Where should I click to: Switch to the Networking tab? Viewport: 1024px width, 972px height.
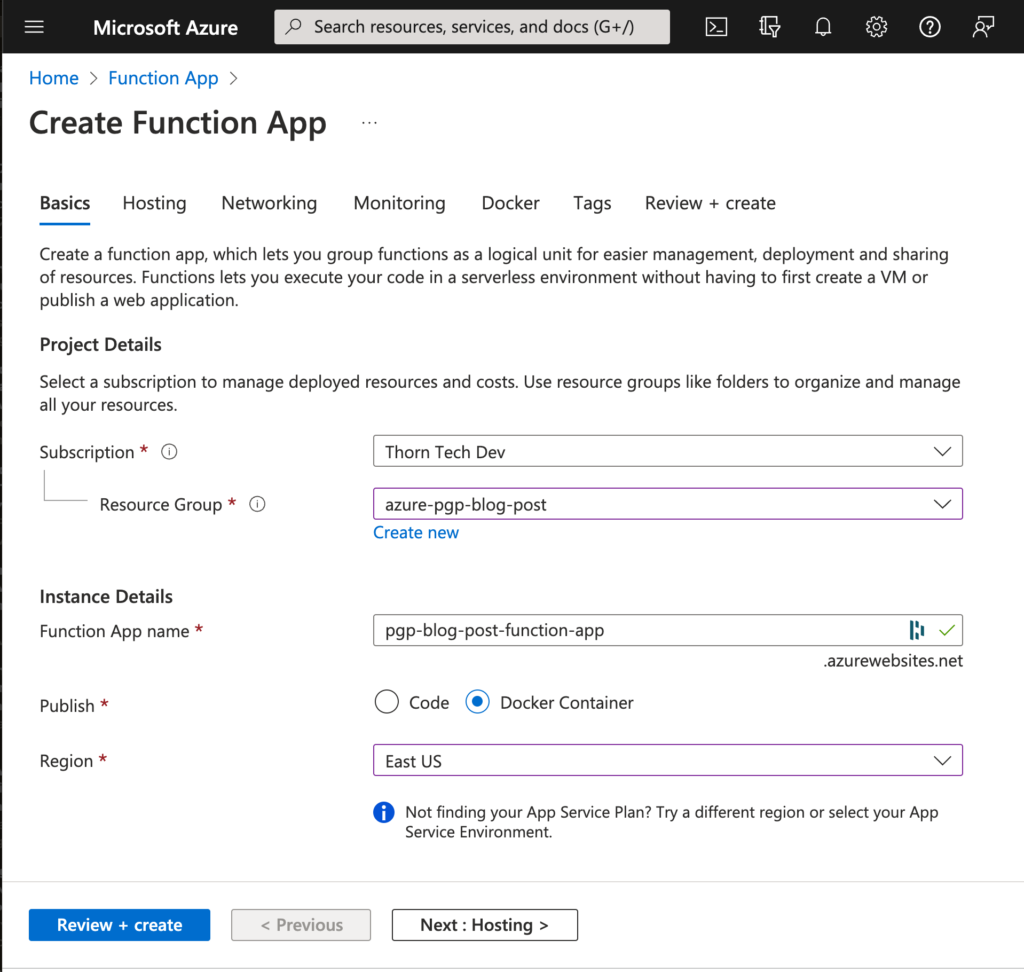point(269,203)
